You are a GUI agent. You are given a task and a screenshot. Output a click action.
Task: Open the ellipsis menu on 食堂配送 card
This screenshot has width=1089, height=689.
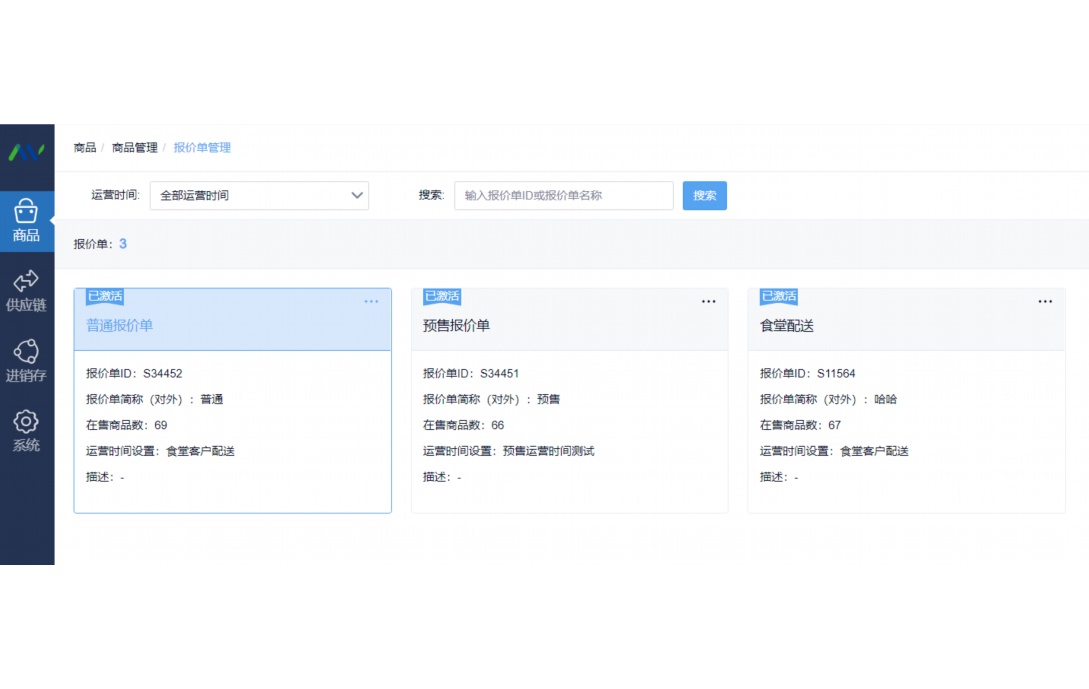(1045, 301)
